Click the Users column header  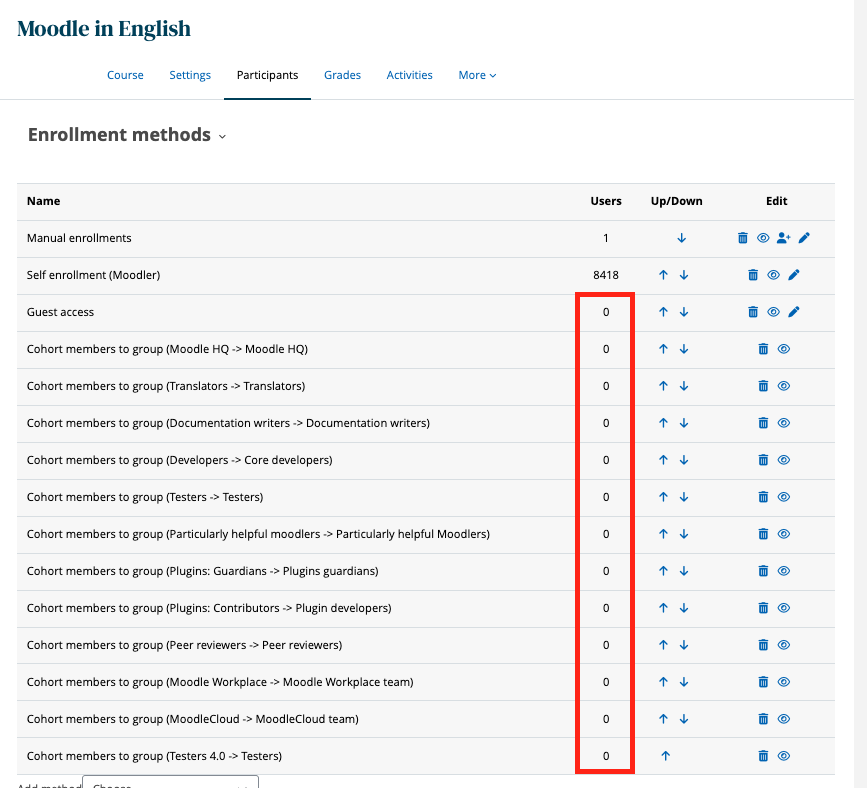pos(606,201)
